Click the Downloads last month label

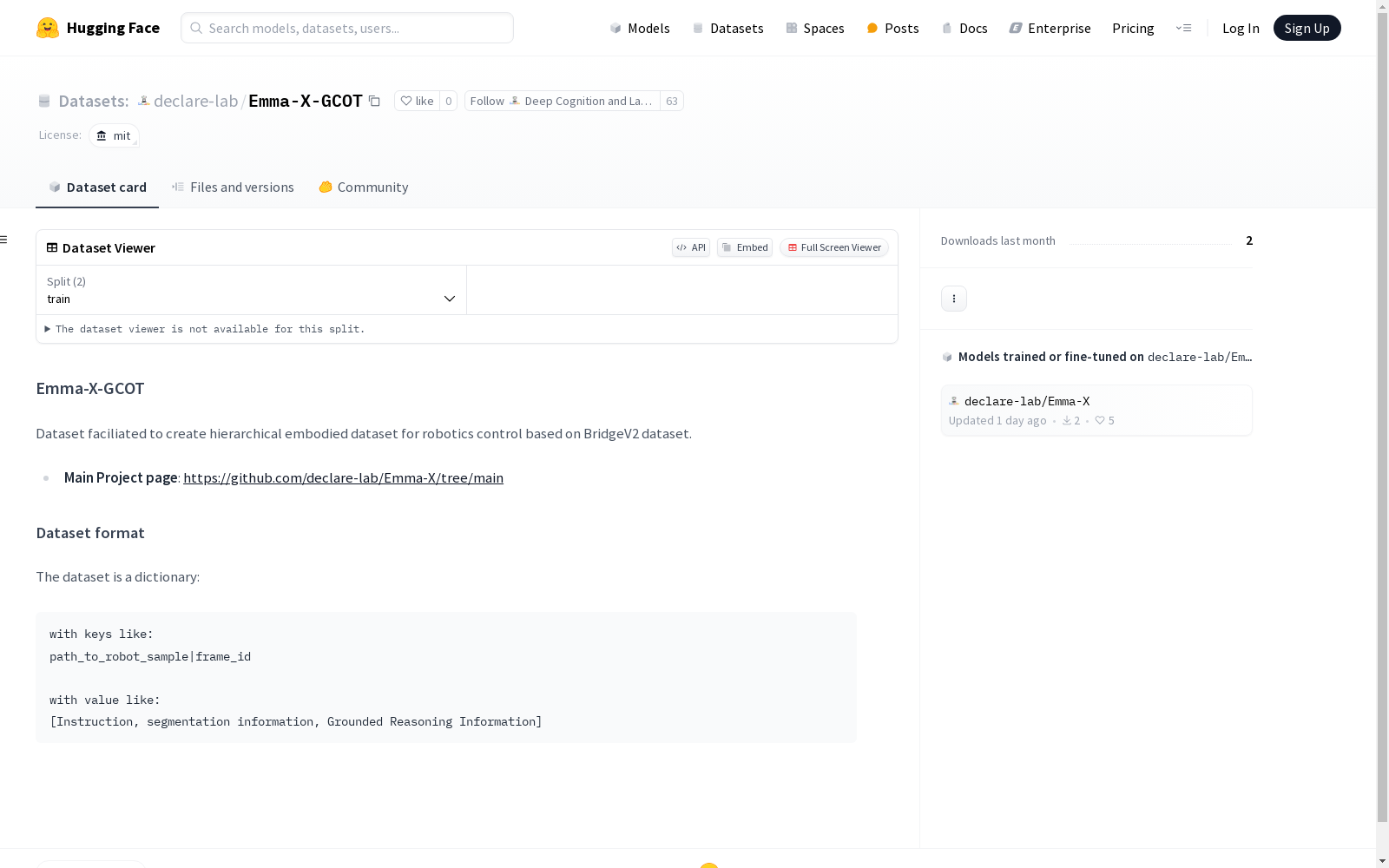pyautogui.click(x=998, y=240)
